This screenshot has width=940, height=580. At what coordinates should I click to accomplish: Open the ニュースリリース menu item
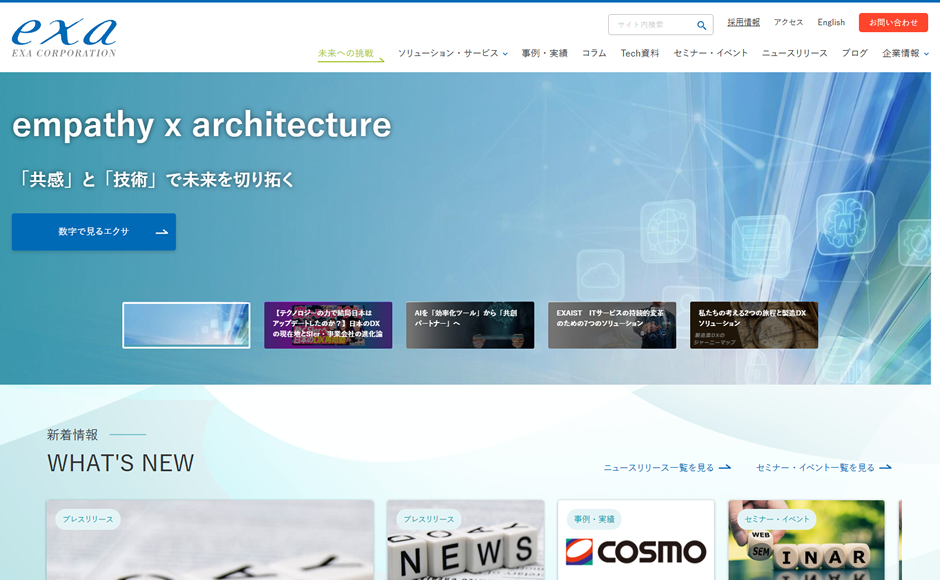794,53
